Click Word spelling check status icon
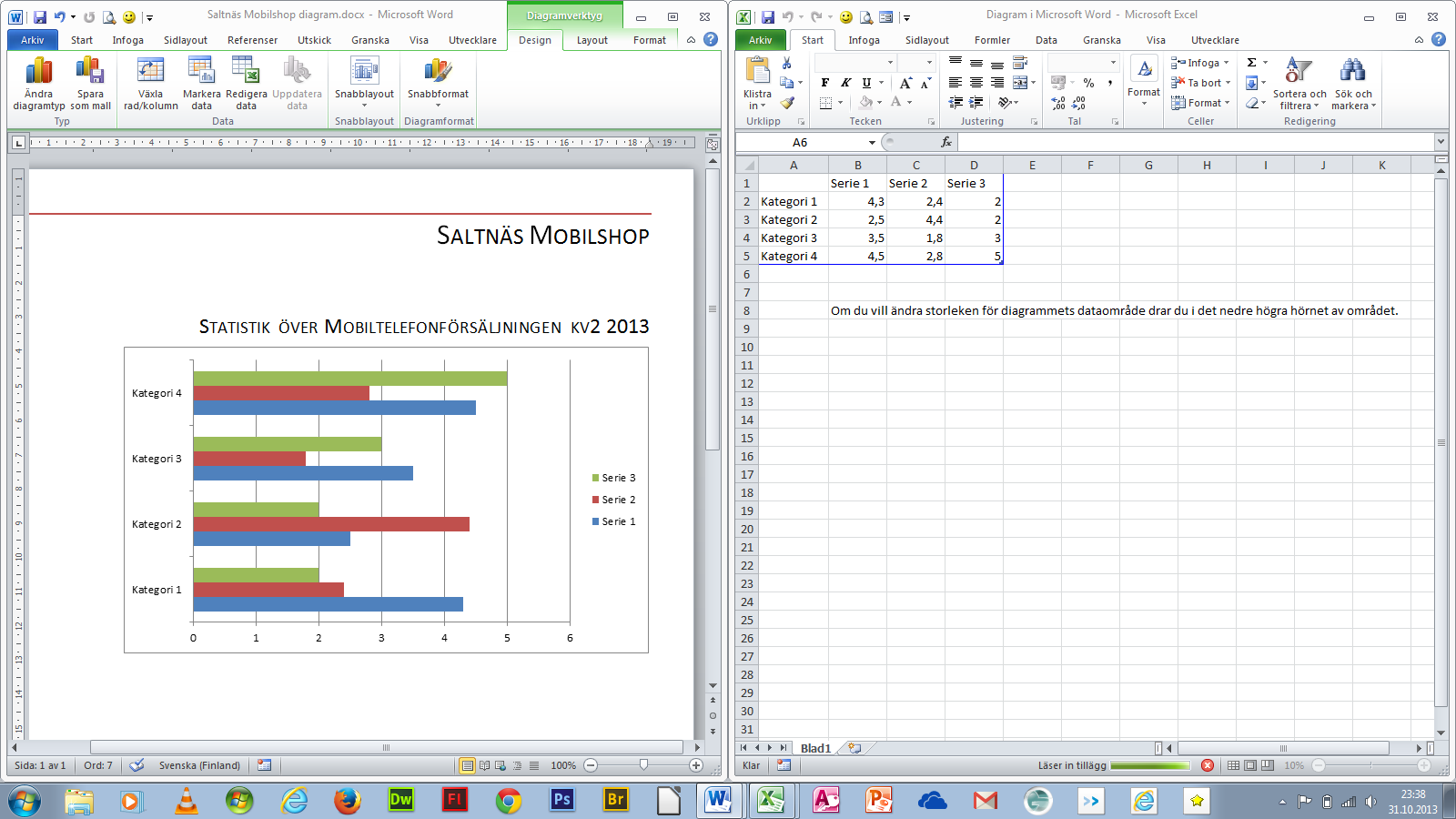Screen dimensions: 1456x819 click(x=136, y=765)
